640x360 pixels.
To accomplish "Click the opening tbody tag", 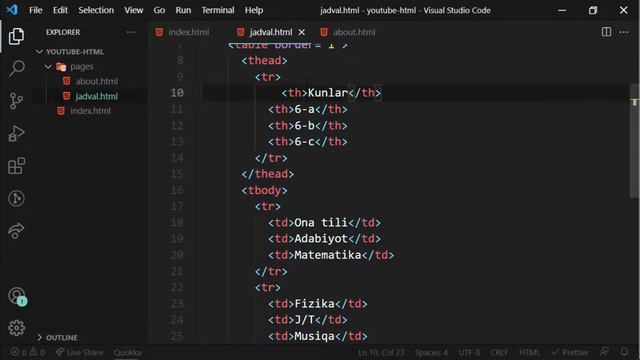I will coord(264,190).
